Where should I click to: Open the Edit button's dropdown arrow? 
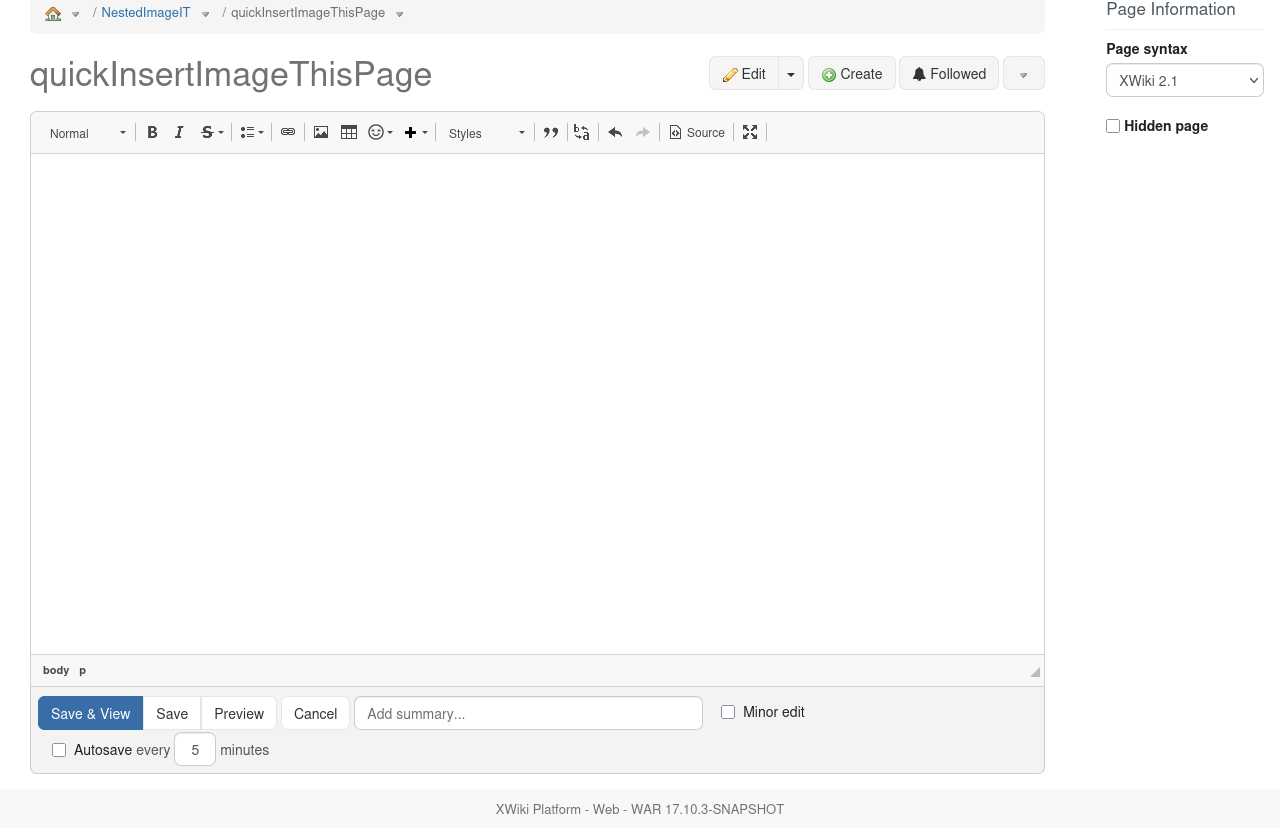pyautogui.click(x=791, y=74)
